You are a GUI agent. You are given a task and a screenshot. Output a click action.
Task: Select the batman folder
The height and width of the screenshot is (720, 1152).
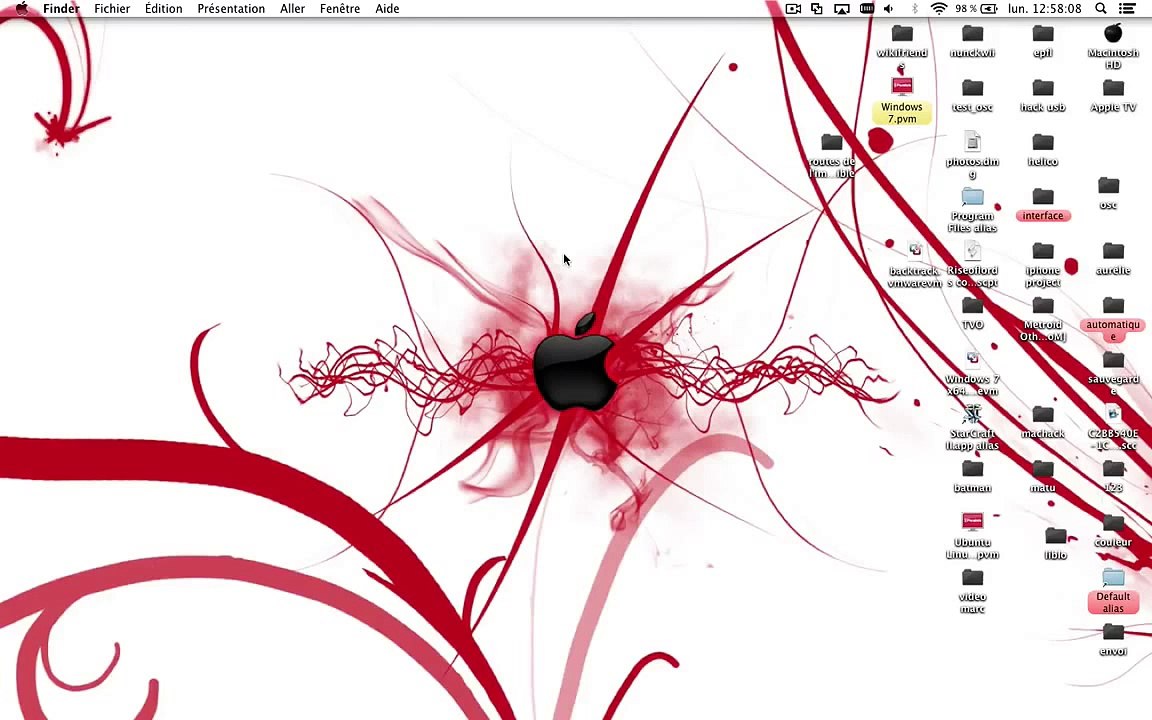(x=973, y=469)
